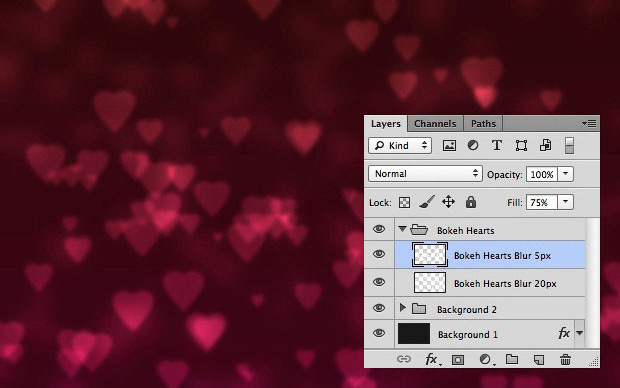Expand the Background 2 group triangle

pyautogui.click(x=403, y=308)
